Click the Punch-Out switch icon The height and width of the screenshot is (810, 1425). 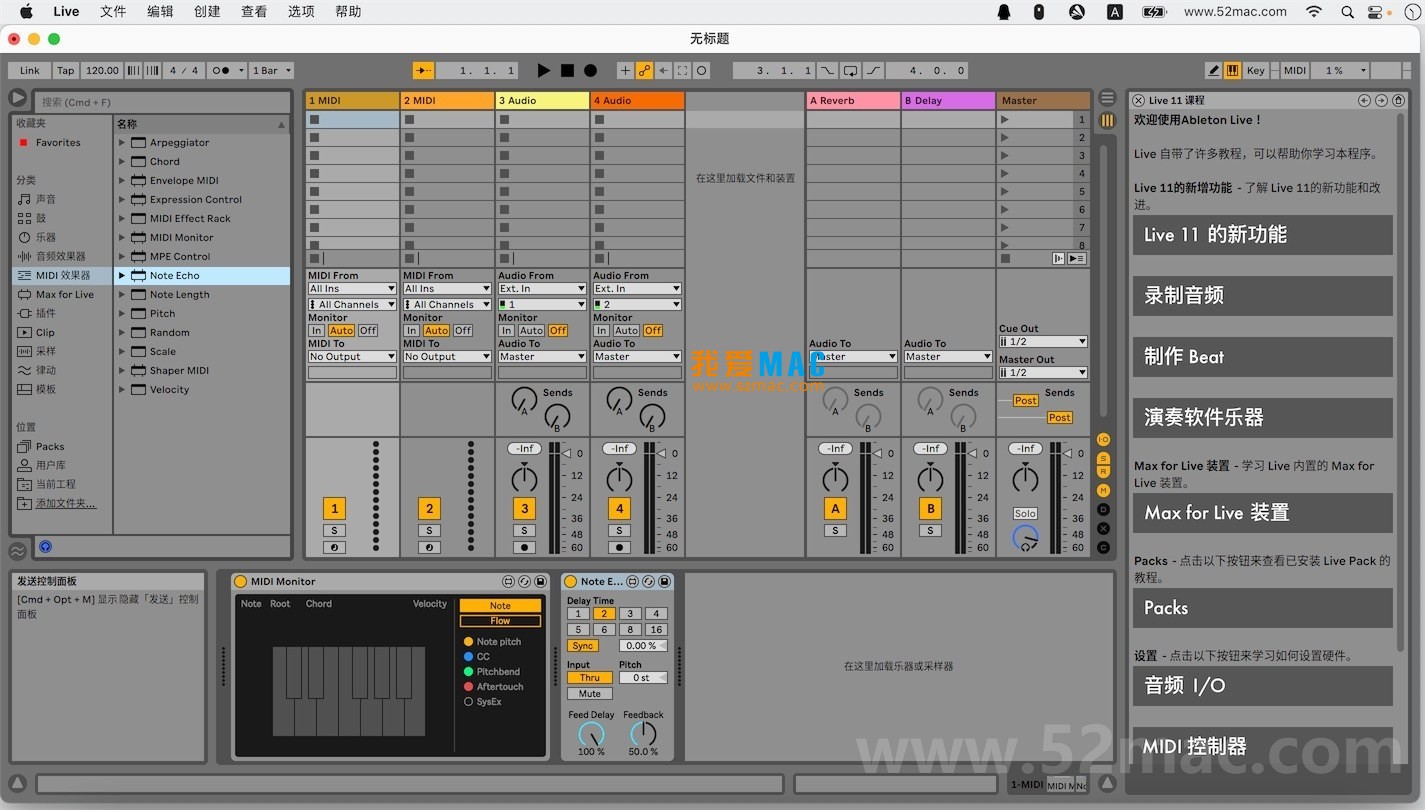pos(873,70)
